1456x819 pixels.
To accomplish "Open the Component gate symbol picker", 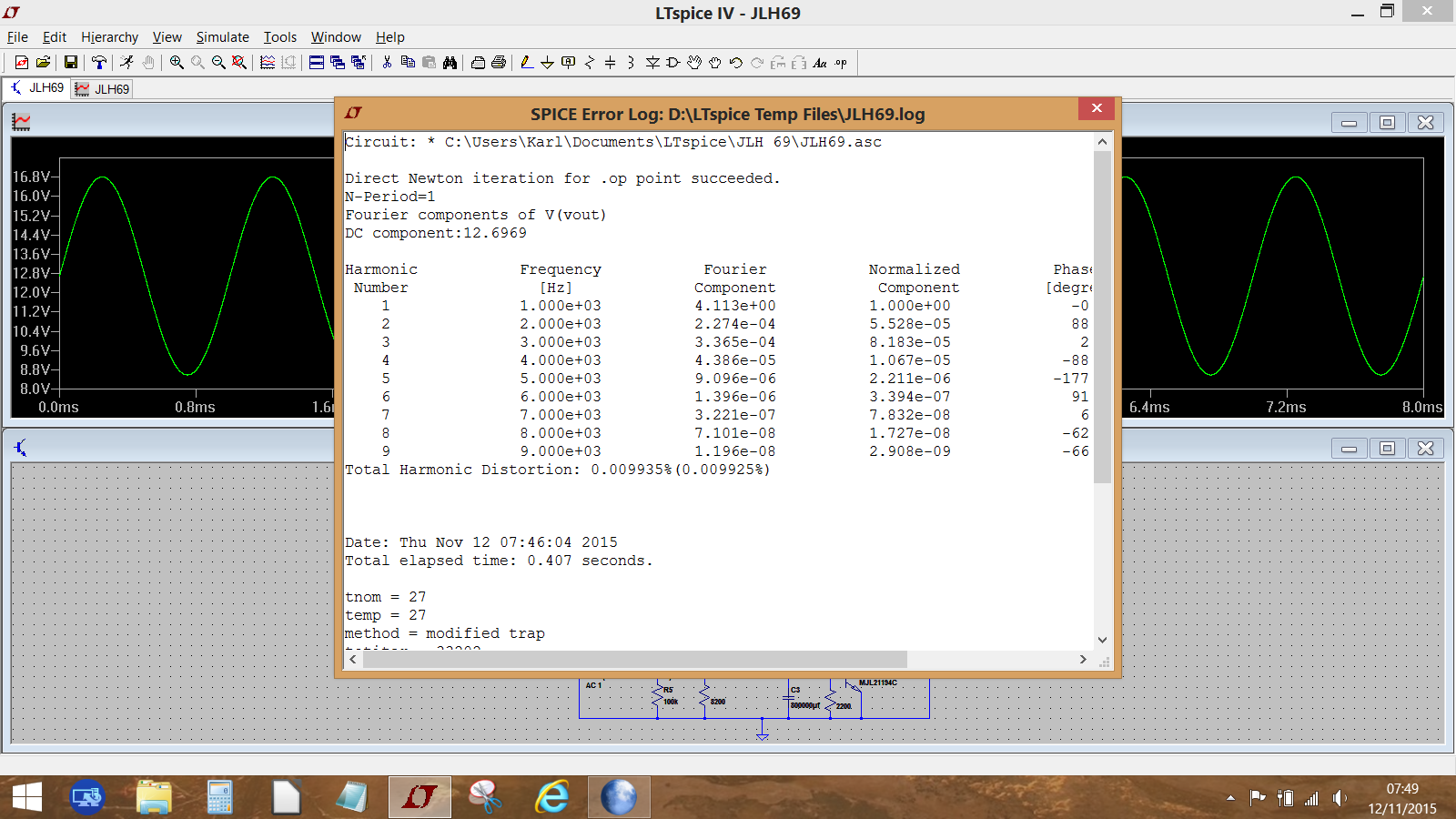I will 673,63.
